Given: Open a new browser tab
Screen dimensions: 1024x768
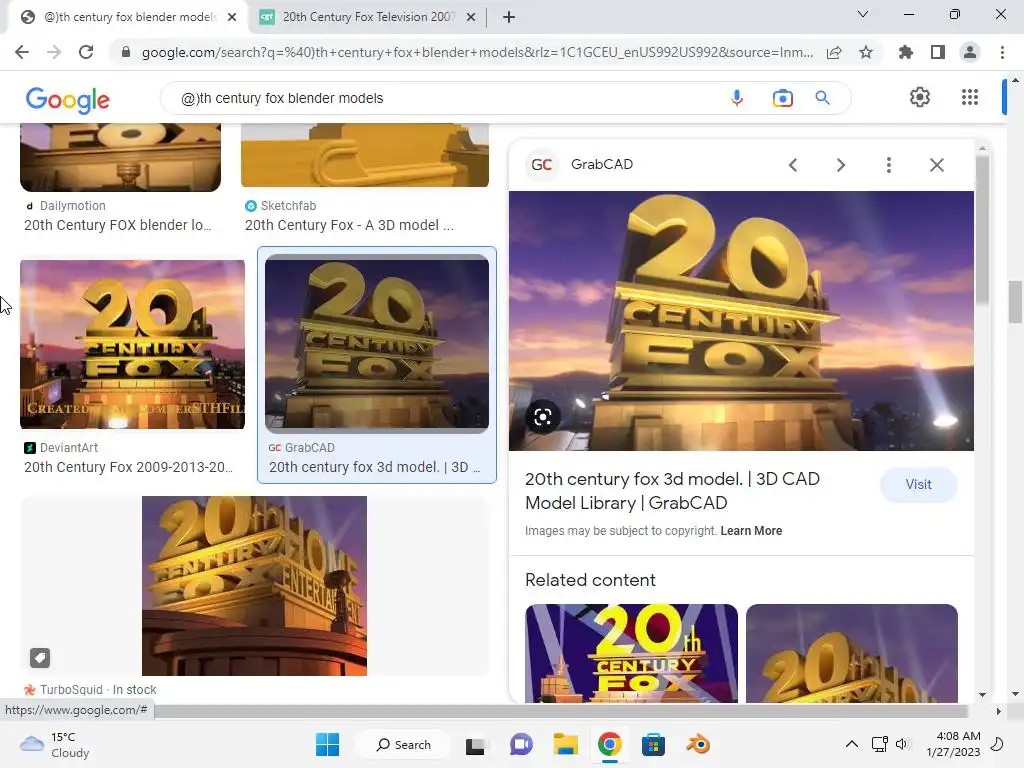Looking at the screenshot, I should coord(509,17).
